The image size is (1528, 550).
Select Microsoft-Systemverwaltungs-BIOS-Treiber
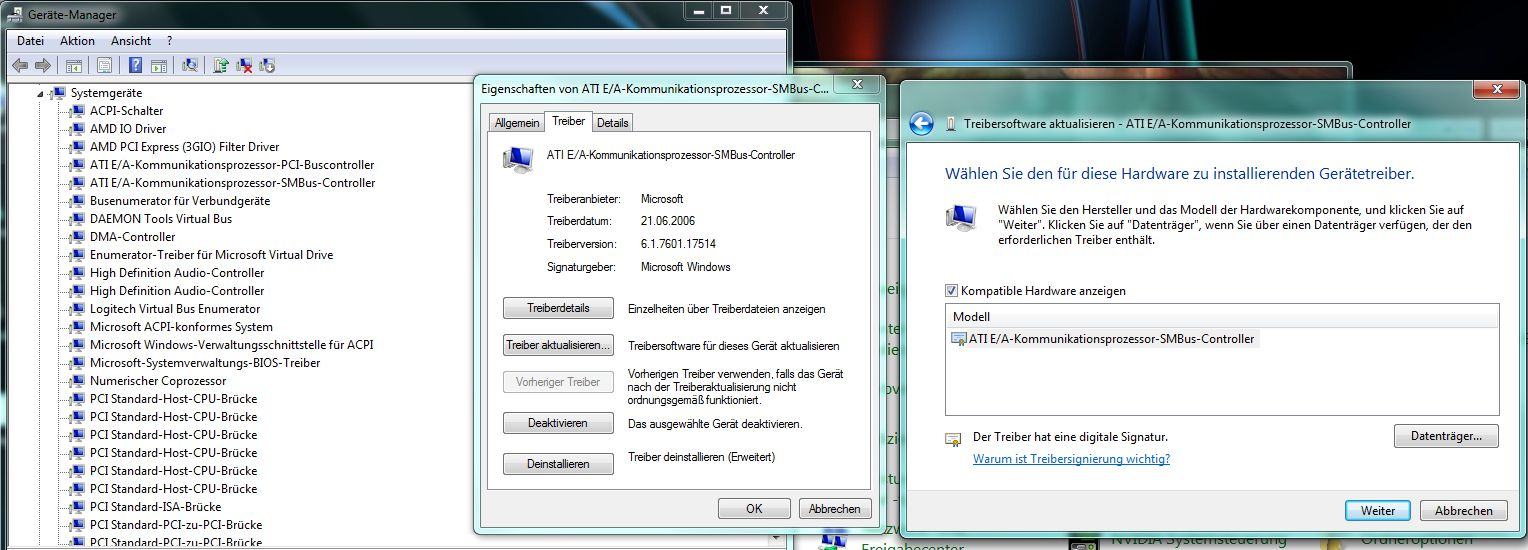coord(205,363)
